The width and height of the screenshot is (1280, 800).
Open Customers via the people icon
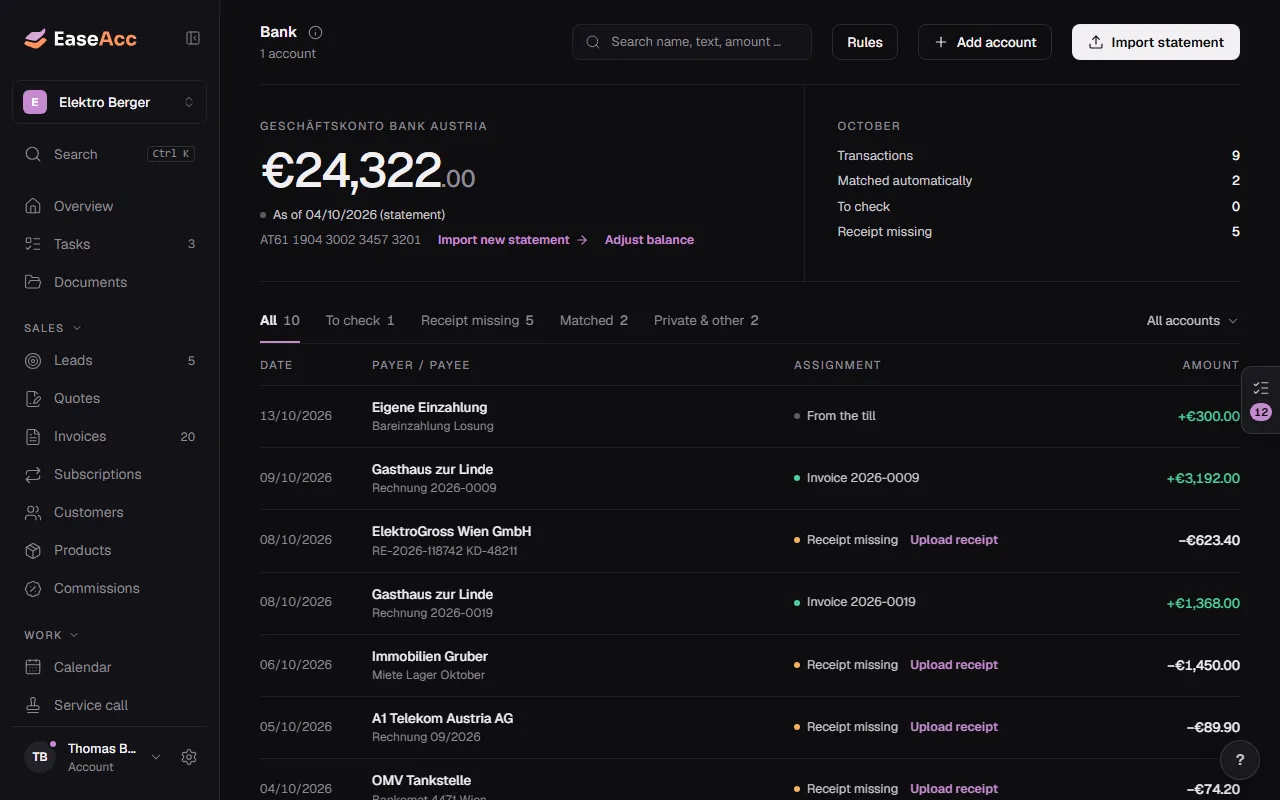[x=33, y=512]
